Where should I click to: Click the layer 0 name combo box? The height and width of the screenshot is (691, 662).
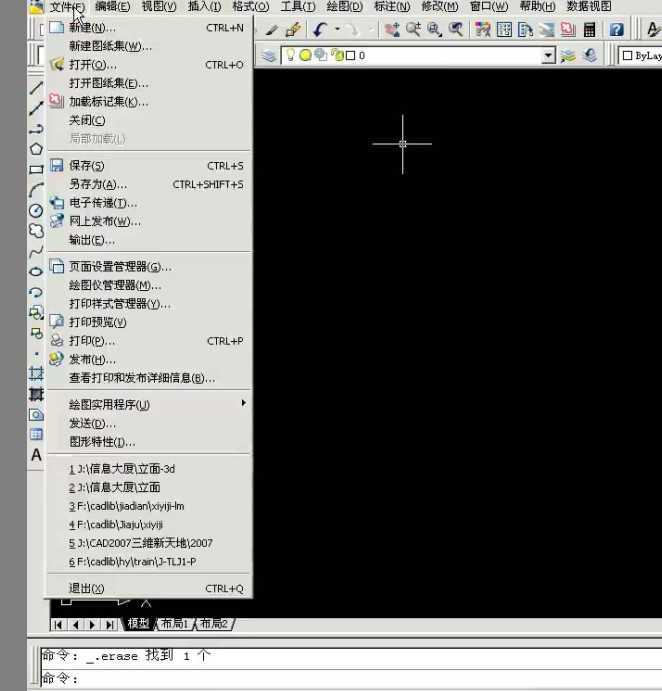point(418,56)
